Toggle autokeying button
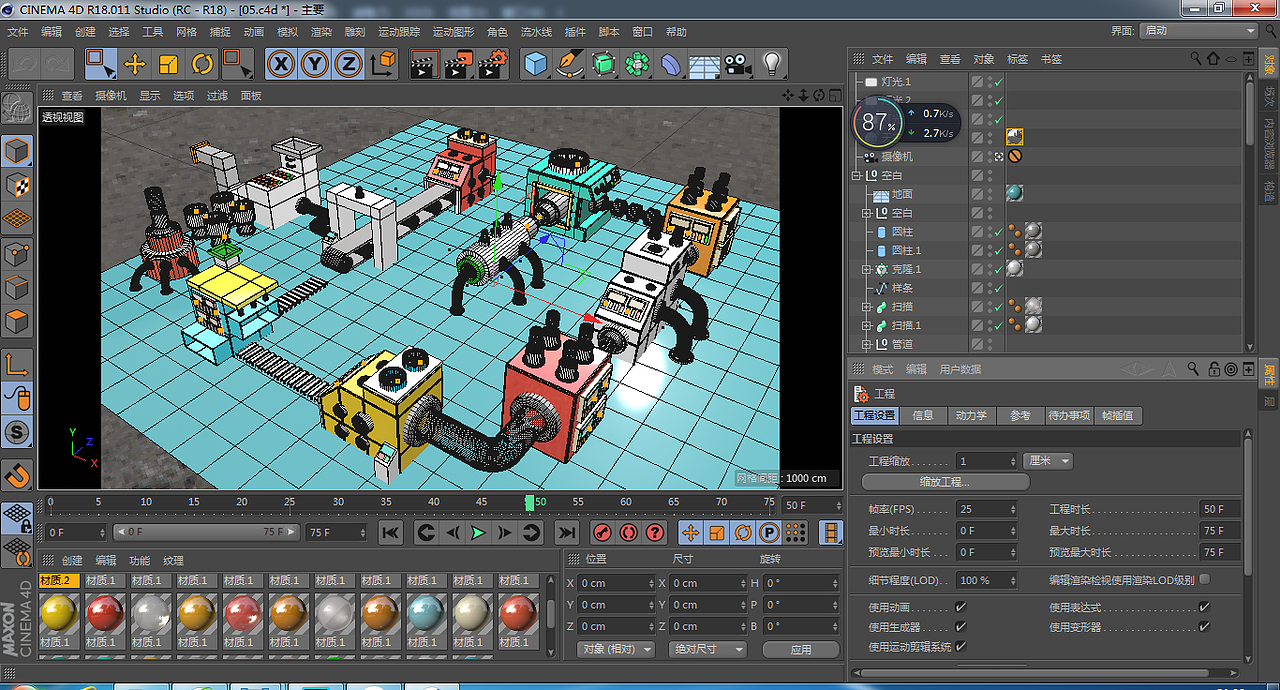Viewport: 1280px width, 690px height. pos(629,533)
